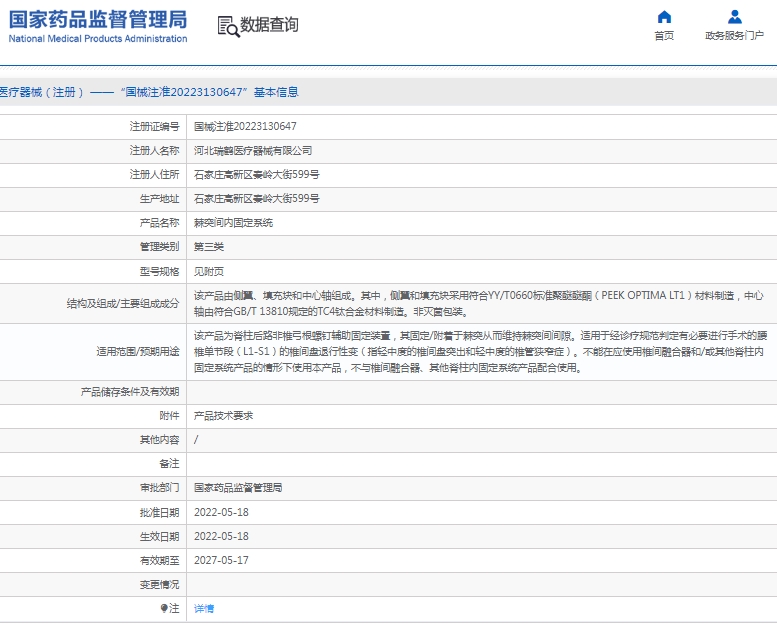777x627 pixels.
Task: Click the 生产地址 address value
Action: pyautogui.click(x=257, y=199)
